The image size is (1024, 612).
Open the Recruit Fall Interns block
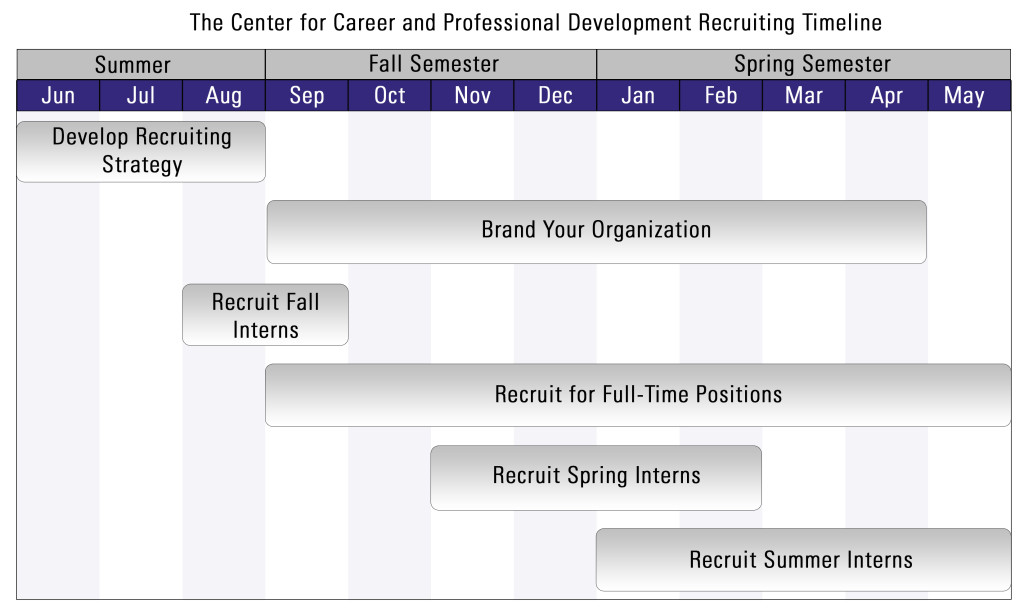pyautogui.click(x=265, y=315)
